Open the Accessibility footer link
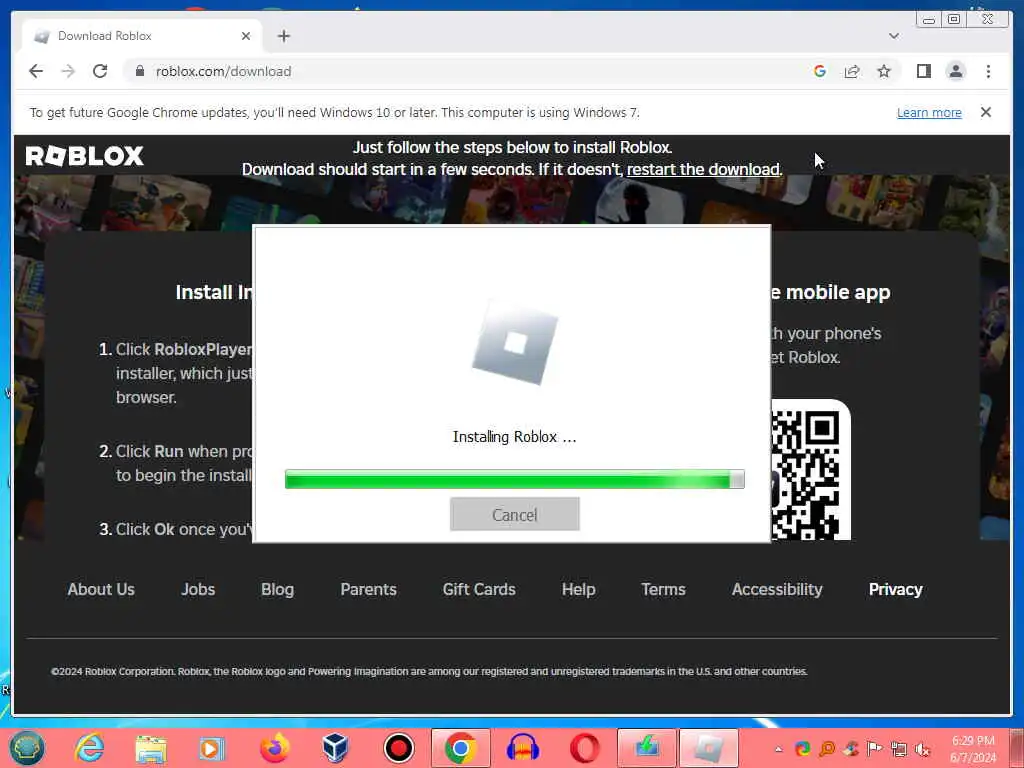 tap(777, 589)
